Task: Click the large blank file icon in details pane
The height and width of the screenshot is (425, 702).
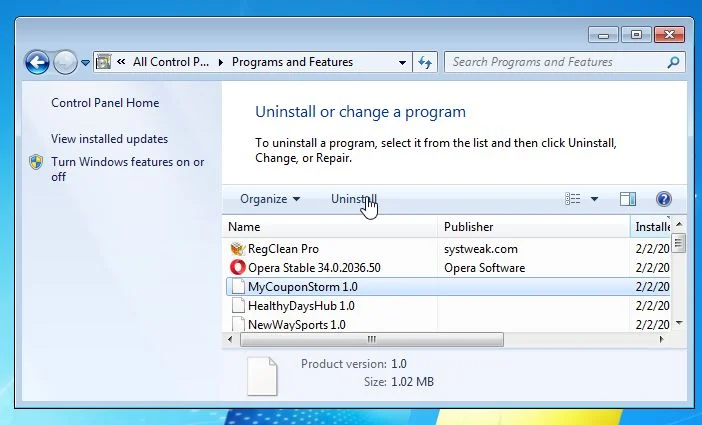Action: (262, 376)
